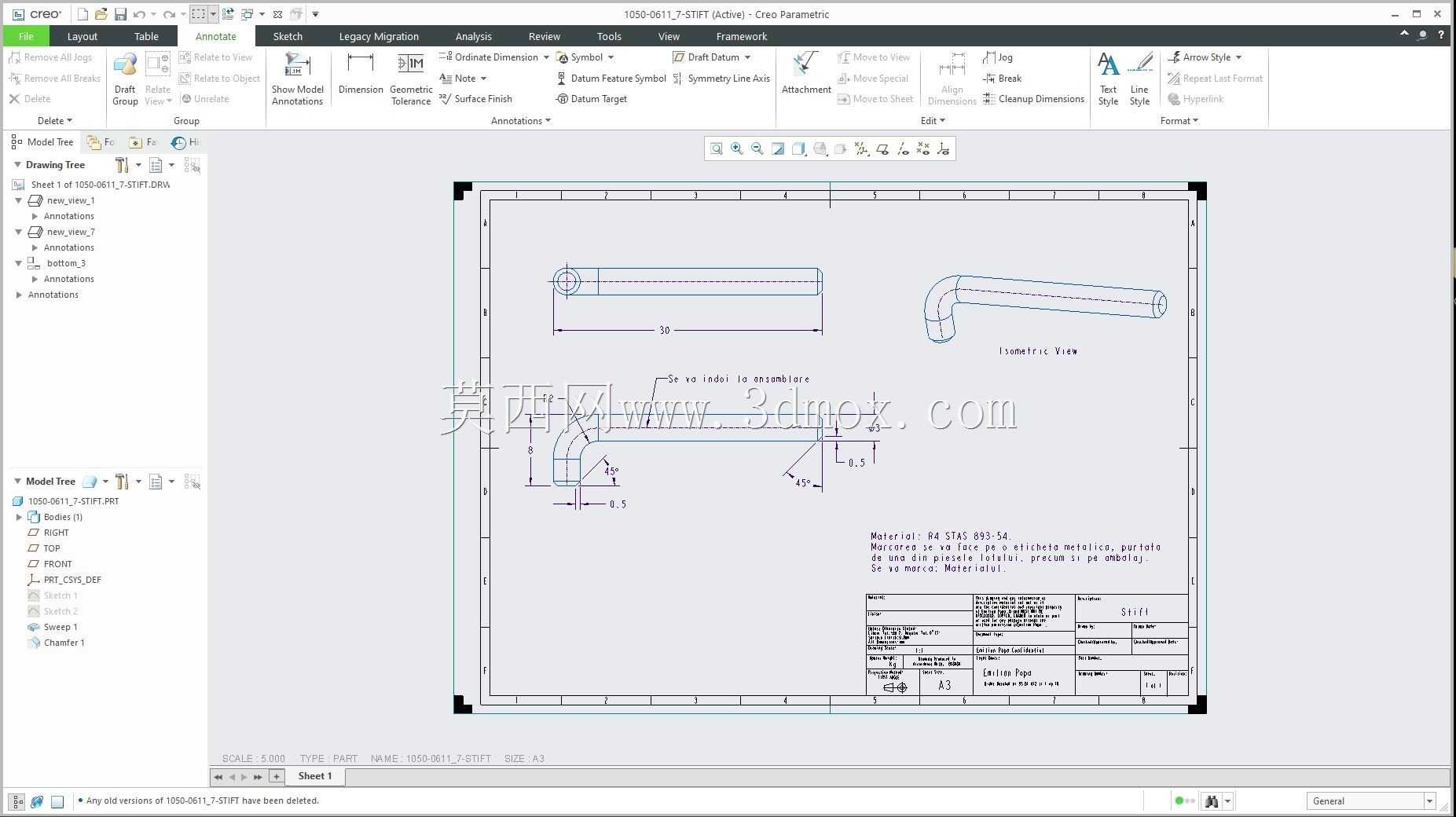Image resolution: width=1456 pixels, height=817 pixels.
Task: Select the Sheet 1 tab
Action: point(315,776)
